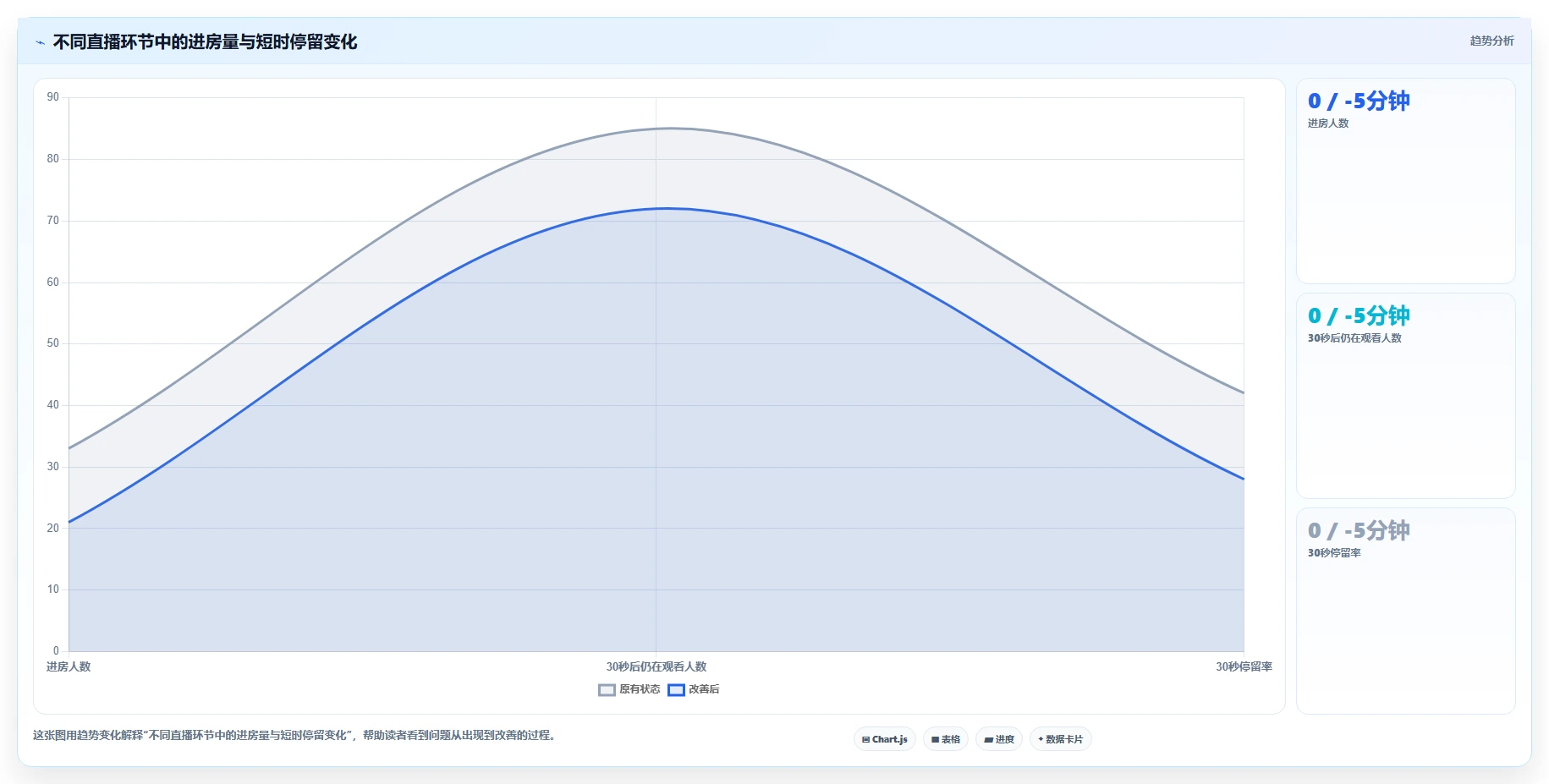
Task: Click the 30秒停留率 x-axis label
Action: (1244, 666)
